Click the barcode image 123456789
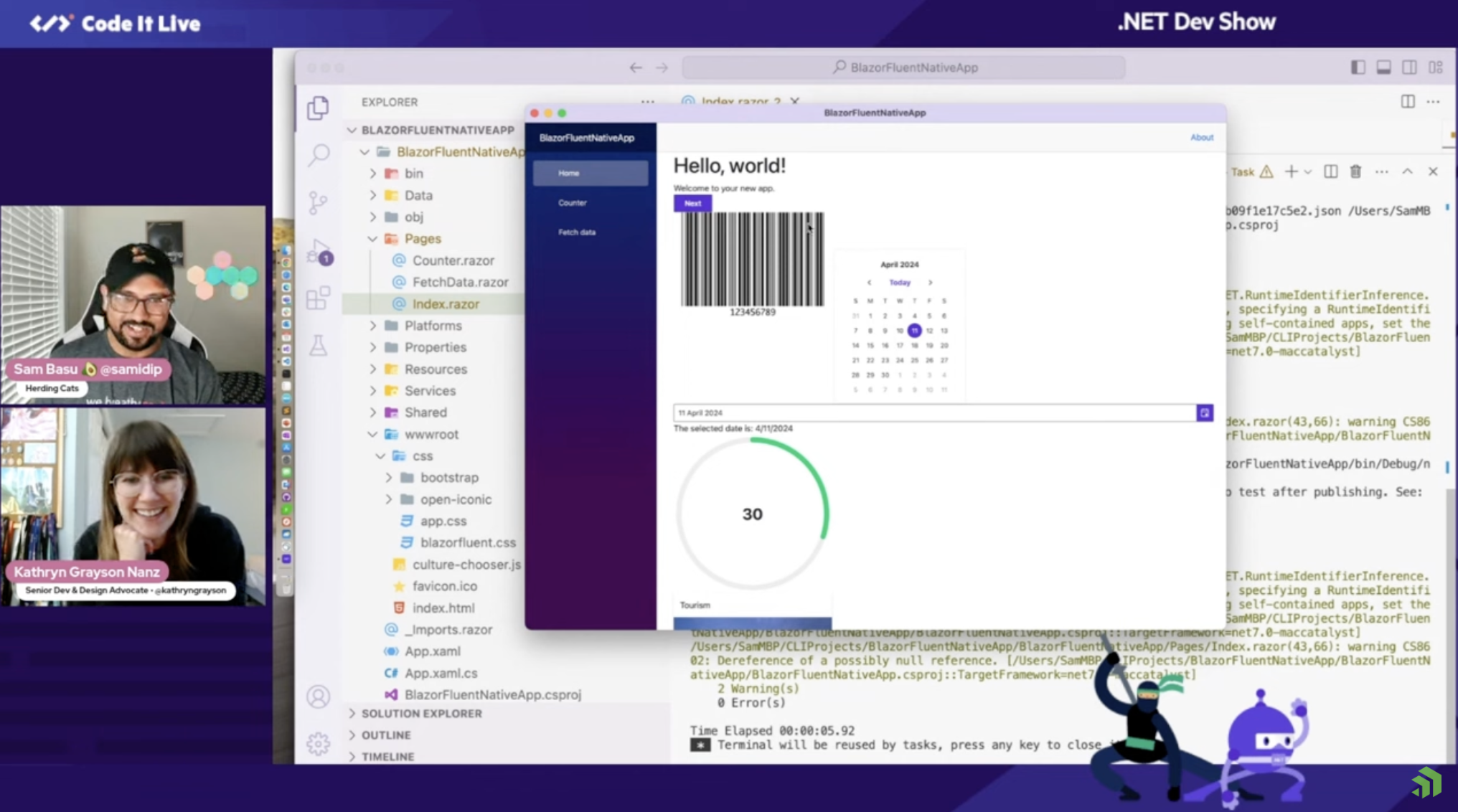This screenshot has width=1458, height=812. (752, 264)
